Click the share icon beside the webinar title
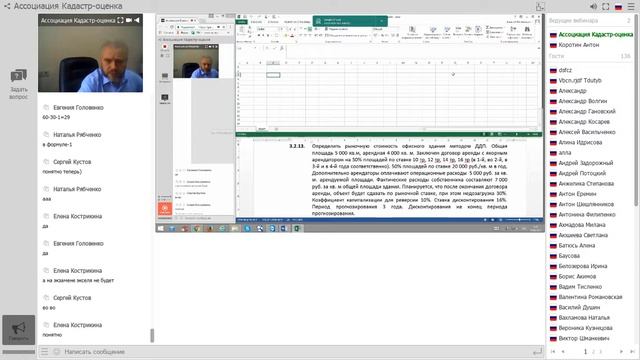 tap(7, 6)
